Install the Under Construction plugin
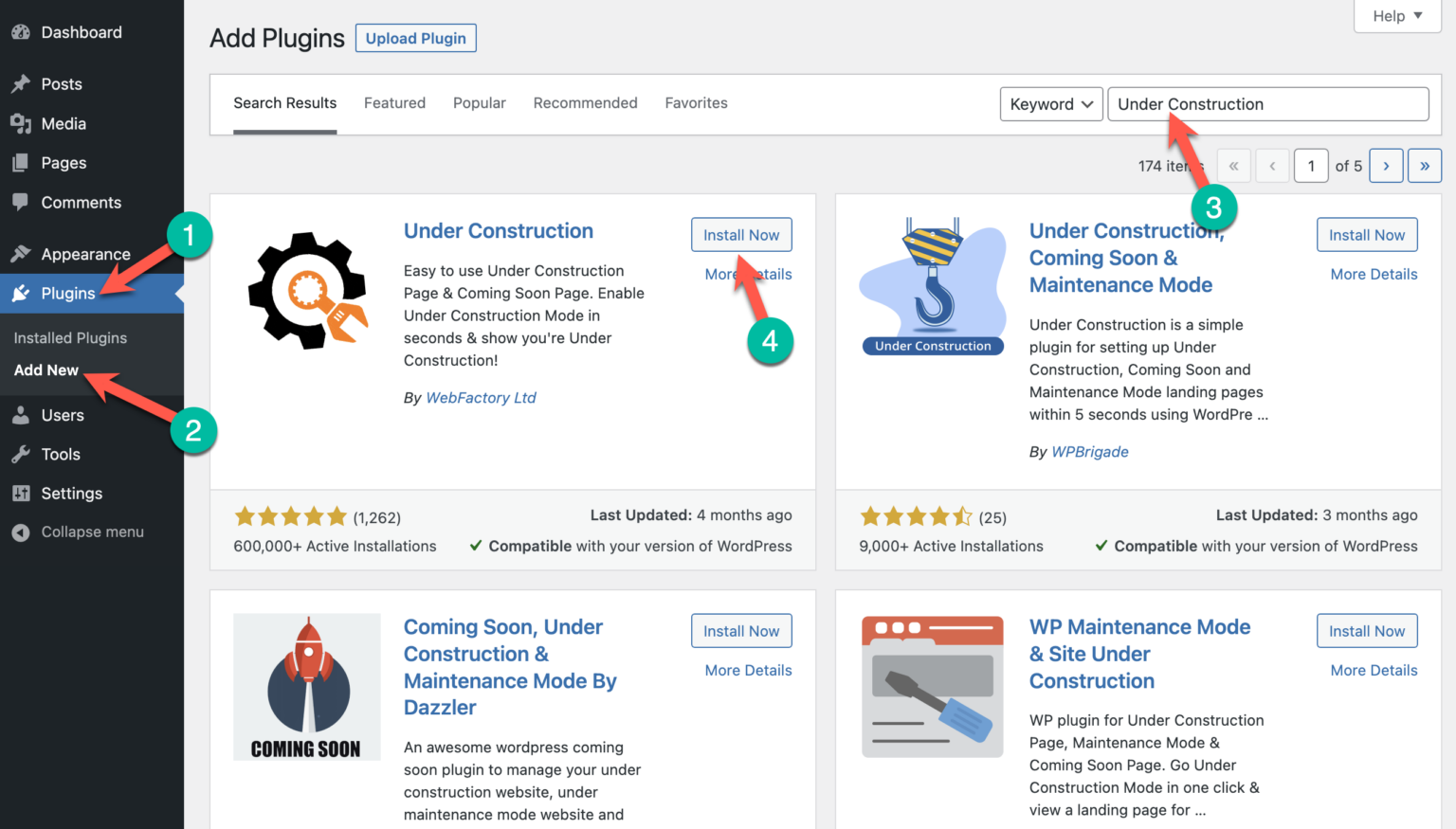The height and width of the screenshot is (829, 1456). [x=741, y=234]
